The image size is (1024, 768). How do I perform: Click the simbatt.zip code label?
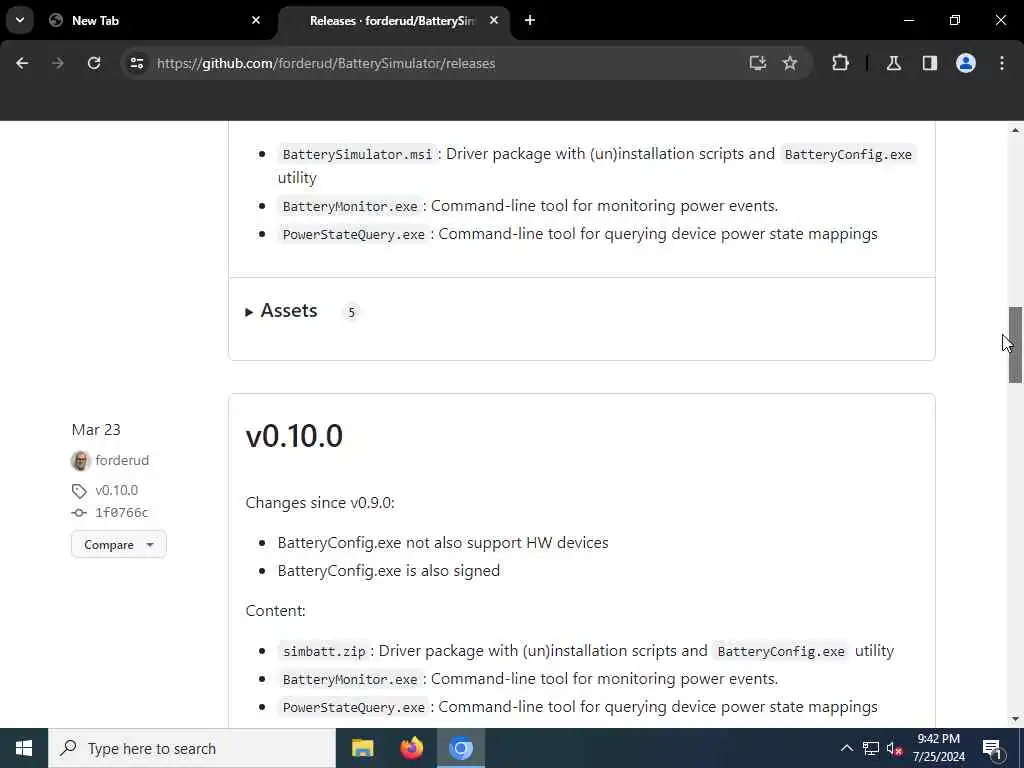point(324,651)
